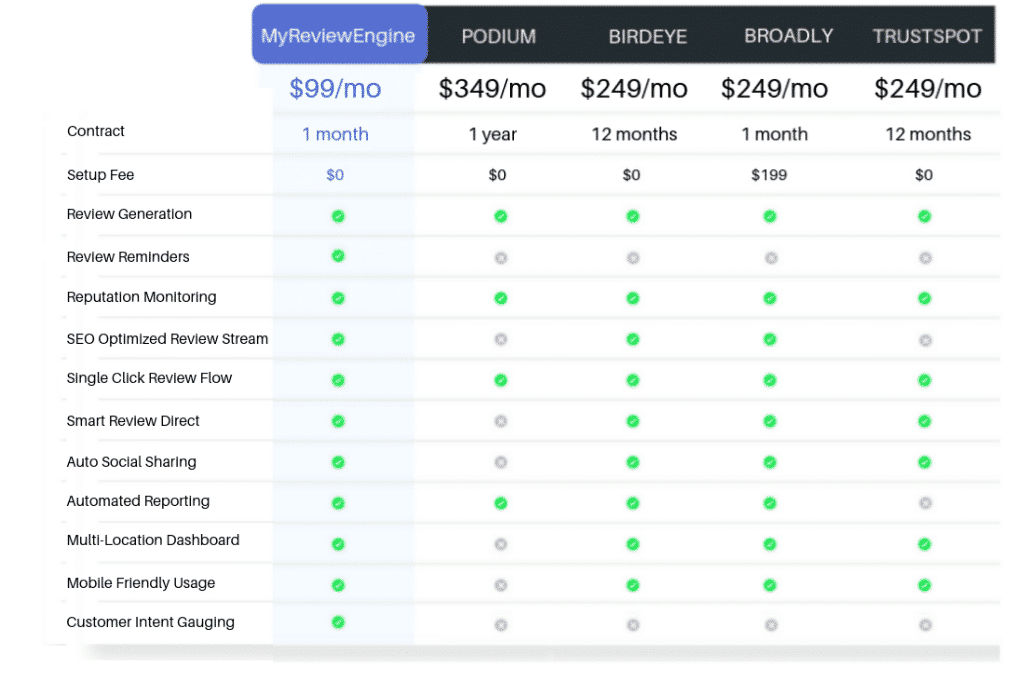This screenshot has width=1031, height=693.
Task: Click Podium gray icon for Multi-Location Dashboard
Action: [501, 544]
